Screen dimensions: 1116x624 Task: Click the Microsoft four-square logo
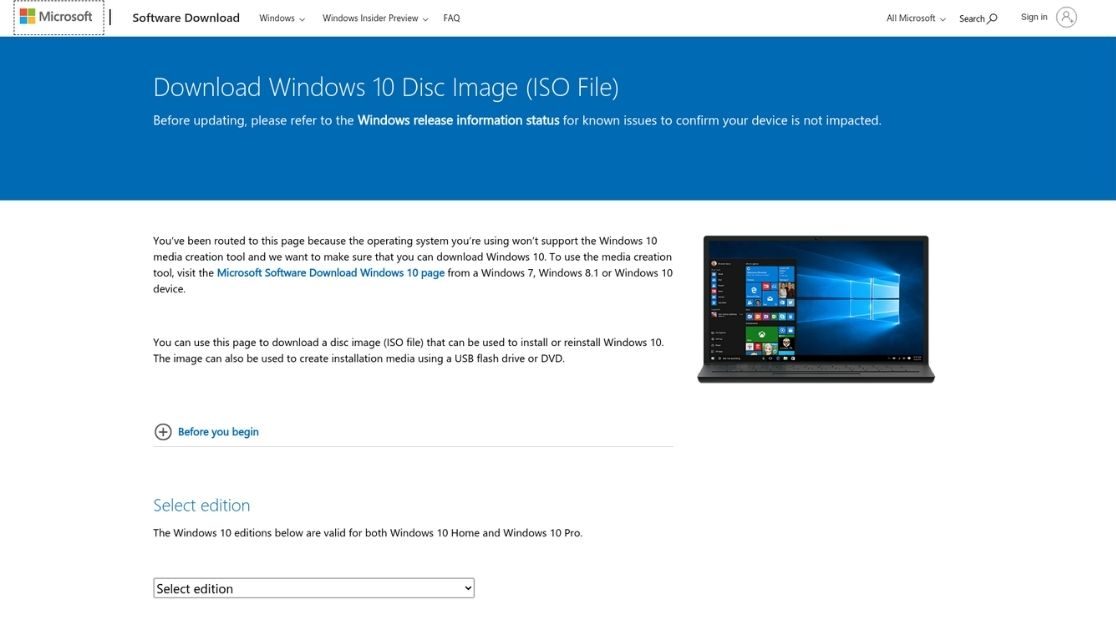click(x=27, y=17)
